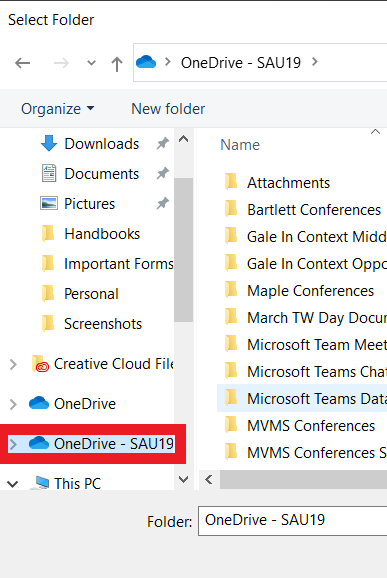
Task: Click the up-one-level arrow icon
Action: tap(117, 63)
